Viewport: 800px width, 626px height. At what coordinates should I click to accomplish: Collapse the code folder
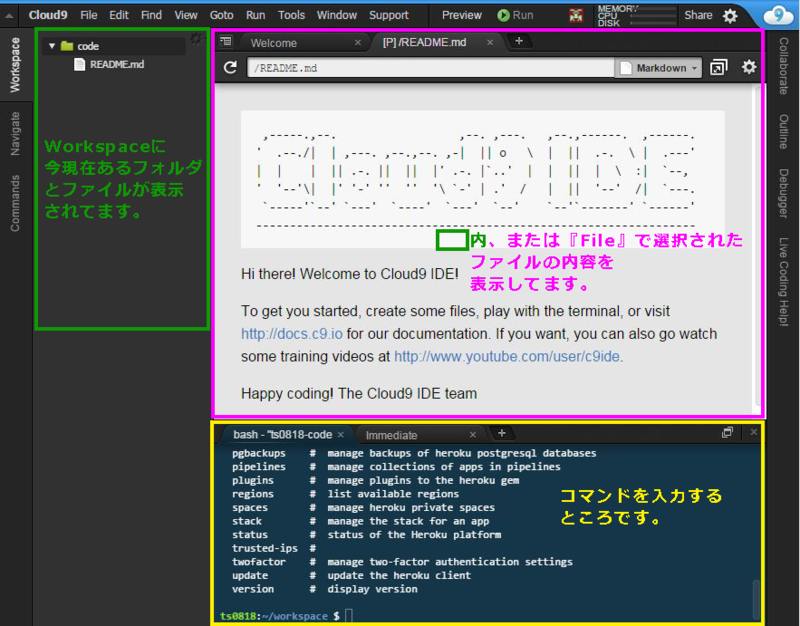[52, 46]
